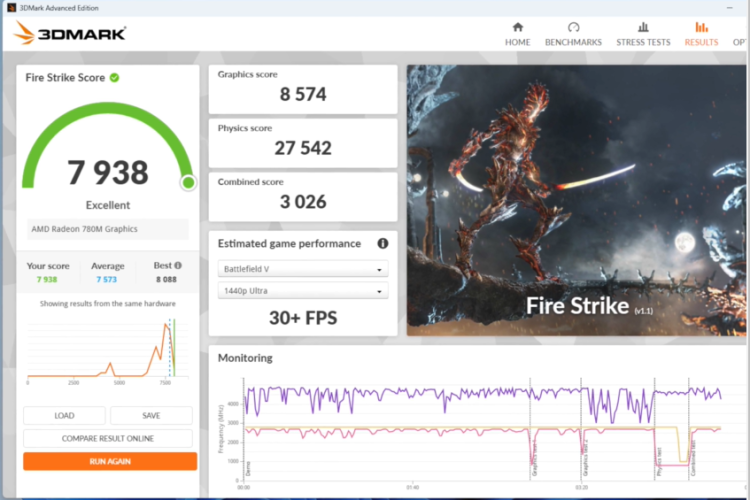
Task: Click the green score gauge end knob
Action: pyautogui.click(x=188, y=182)
